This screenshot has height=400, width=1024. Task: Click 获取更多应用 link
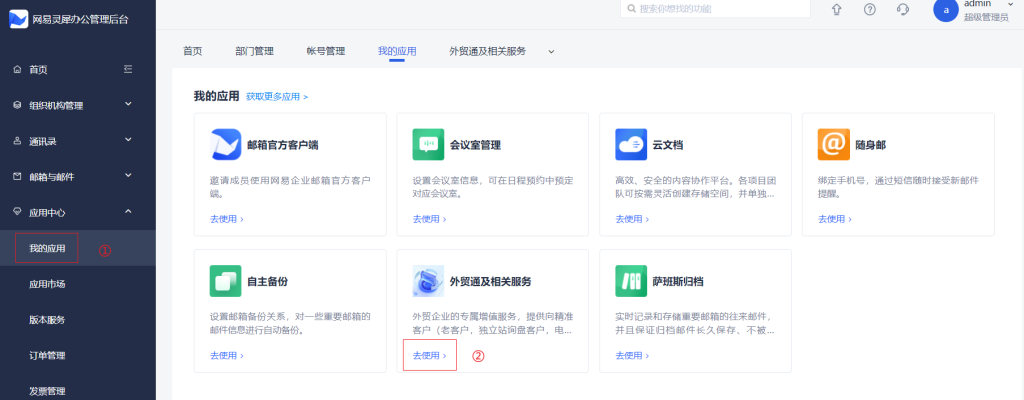[x=277, y=97]
